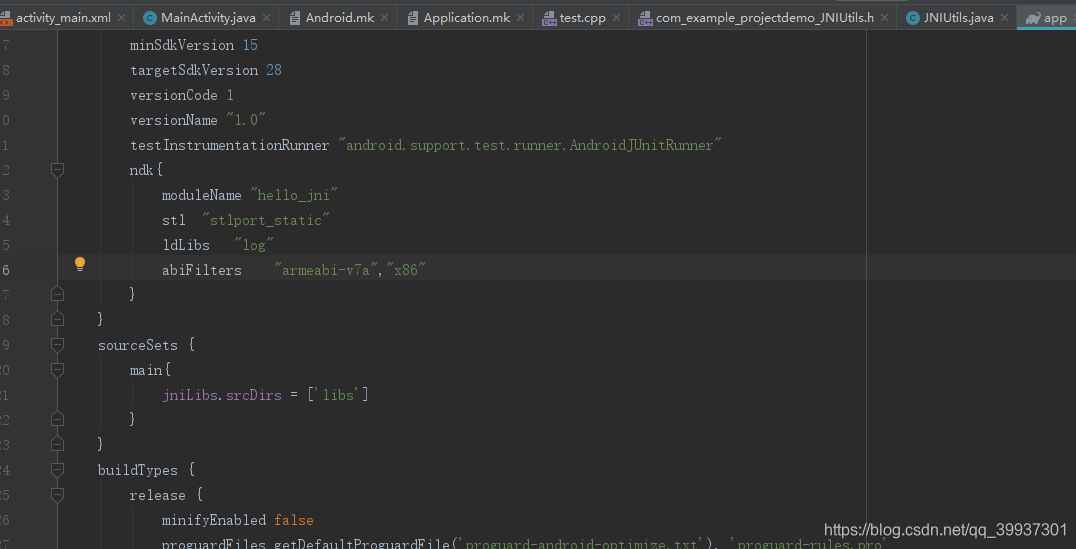Click fold end marker on line above sourceSets

point(58,318)
